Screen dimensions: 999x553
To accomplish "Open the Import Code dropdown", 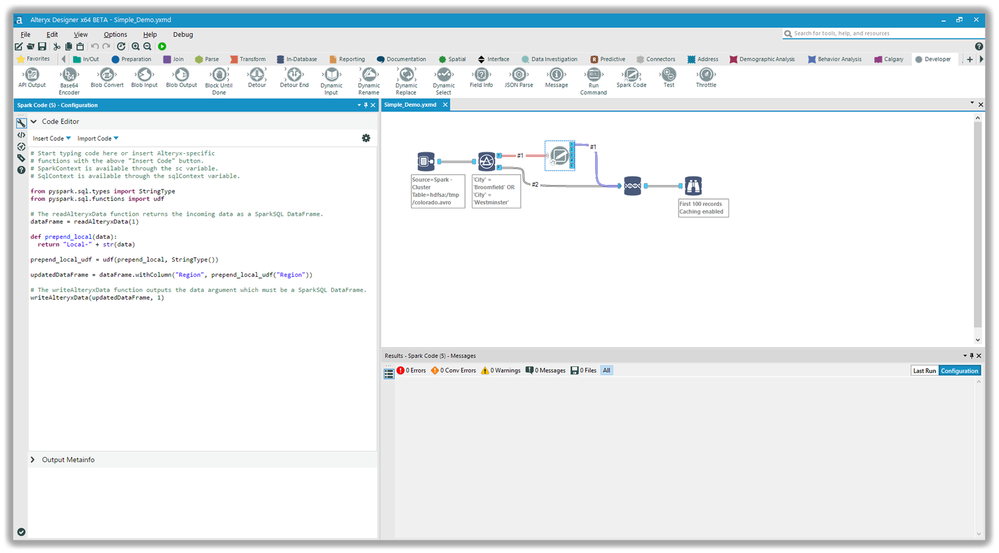I will click(x=97, y=138).
